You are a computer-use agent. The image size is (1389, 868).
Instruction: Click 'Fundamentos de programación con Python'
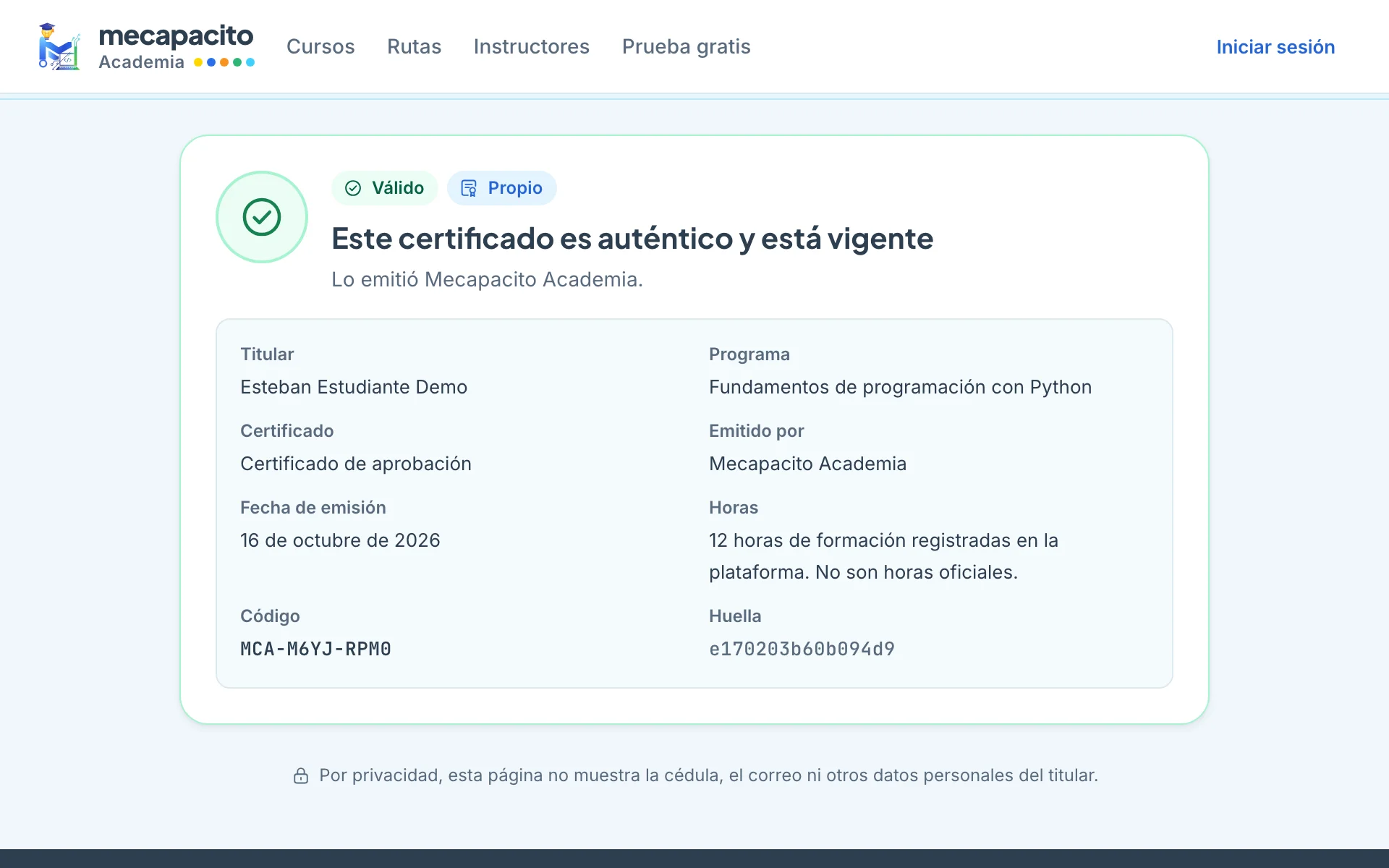[900, 387]
